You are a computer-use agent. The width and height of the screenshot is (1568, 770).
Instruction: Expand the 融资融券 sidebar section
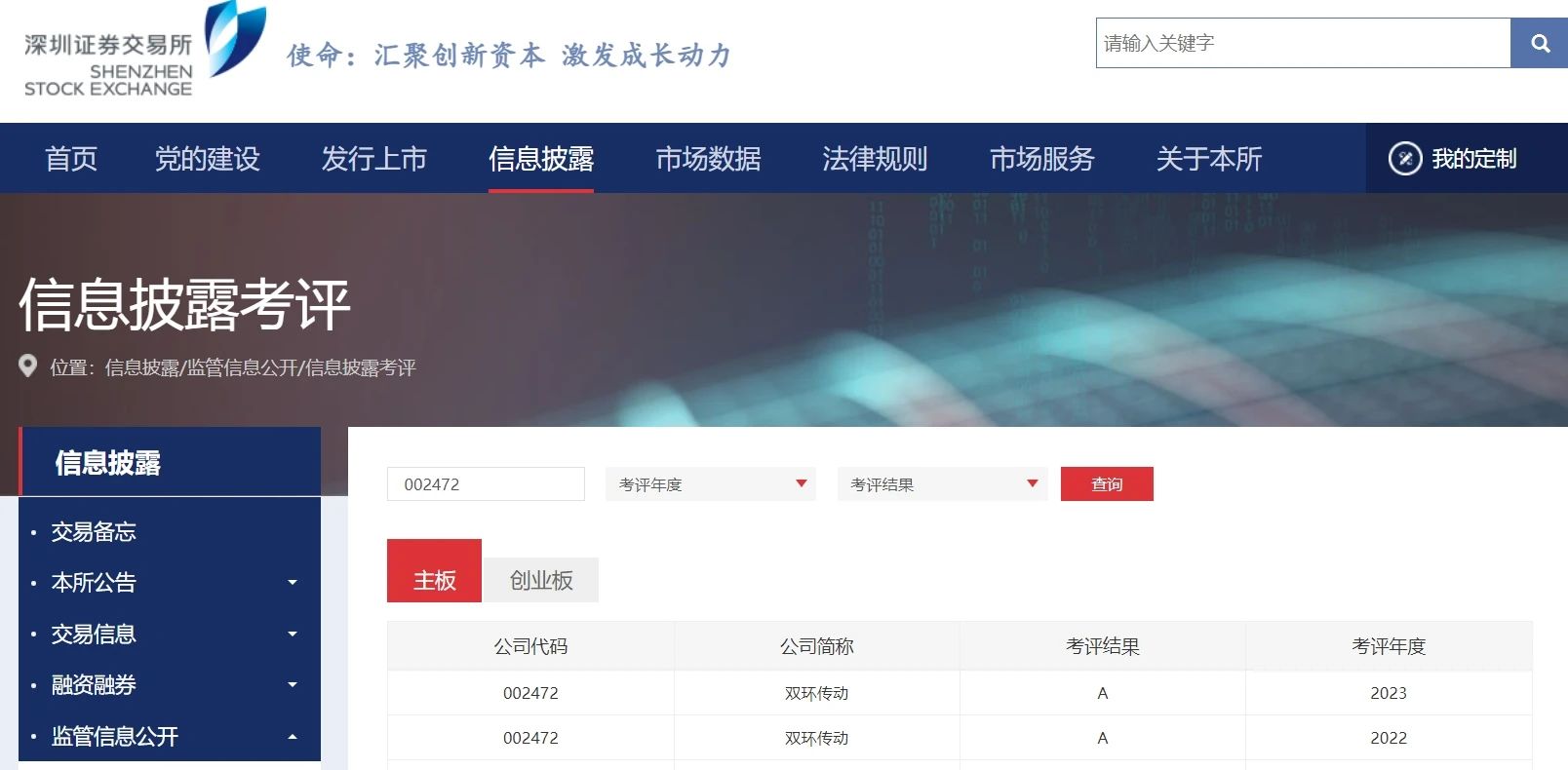[292, 685]
